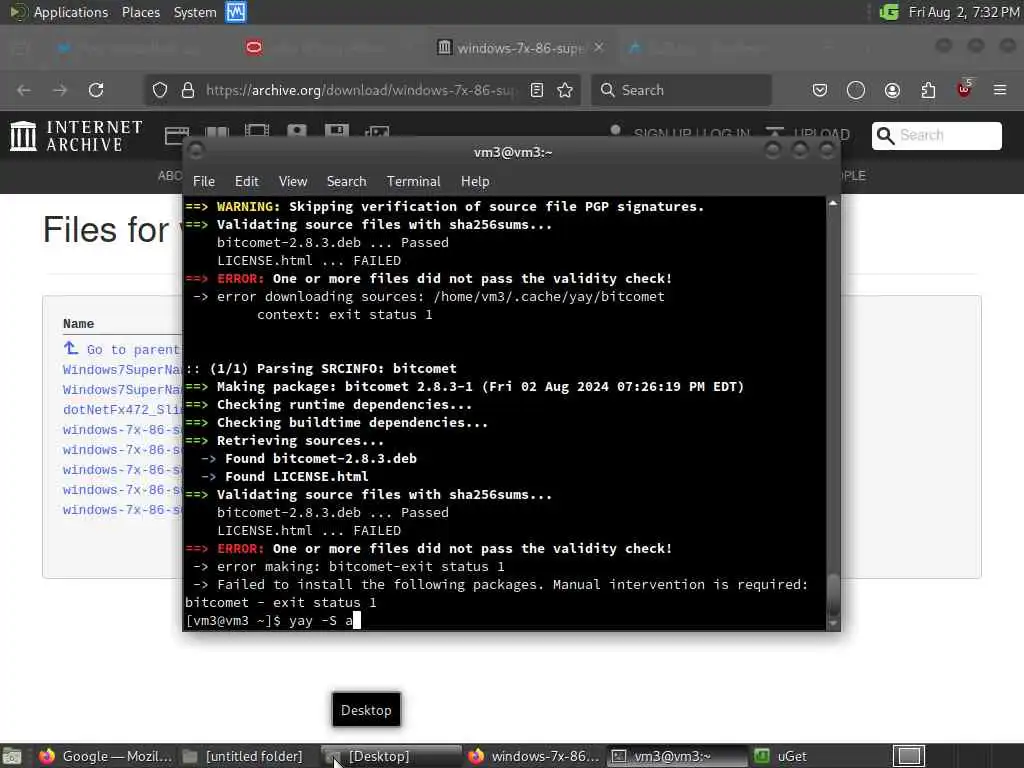
Task: Click the blue monitor icon in top panel
Action: tap(236, 12)
